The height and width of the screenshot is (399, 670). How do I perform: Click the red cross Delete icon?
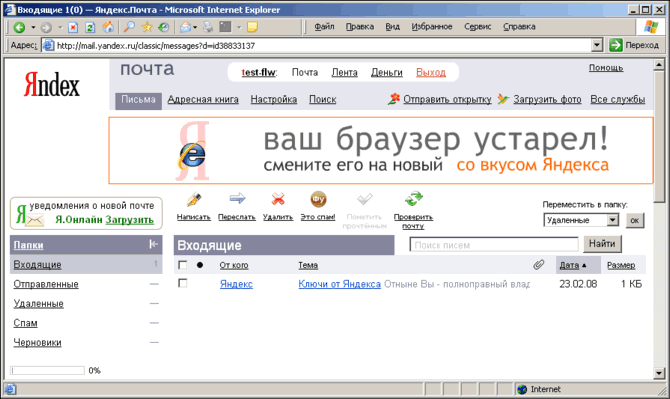pos(278,199)
